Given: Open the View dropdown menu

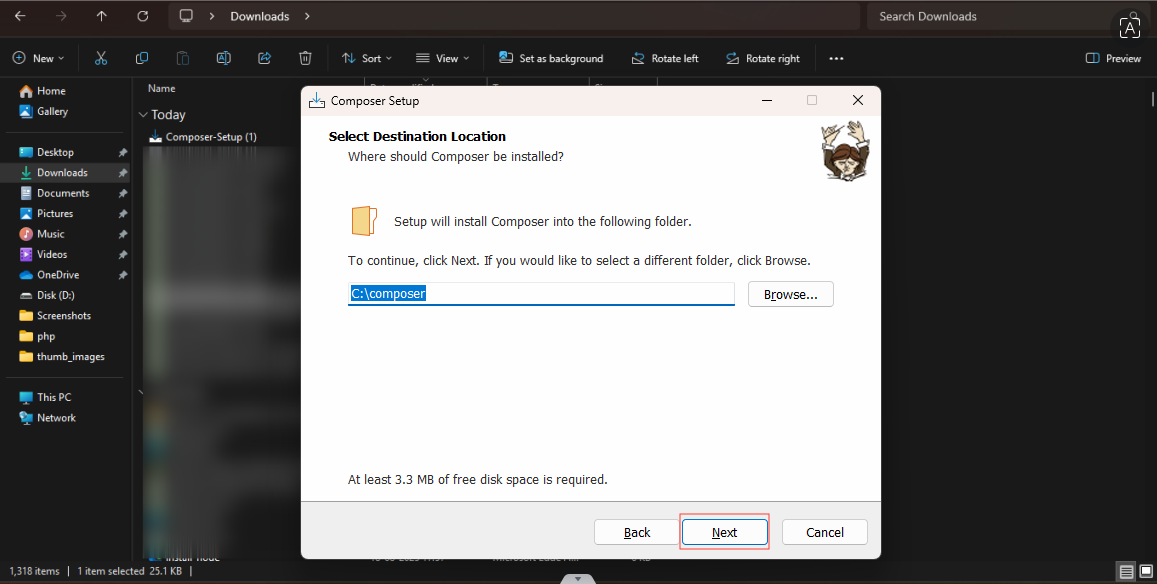Looking at the screenshot, I should pos(443,58).
